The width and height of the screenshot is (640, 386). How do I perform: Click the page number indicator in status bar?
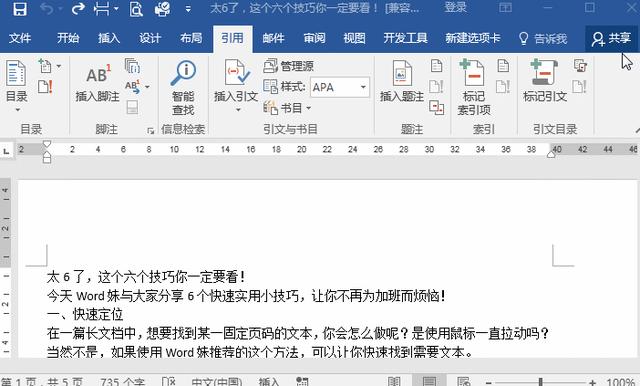click(42, 382)
